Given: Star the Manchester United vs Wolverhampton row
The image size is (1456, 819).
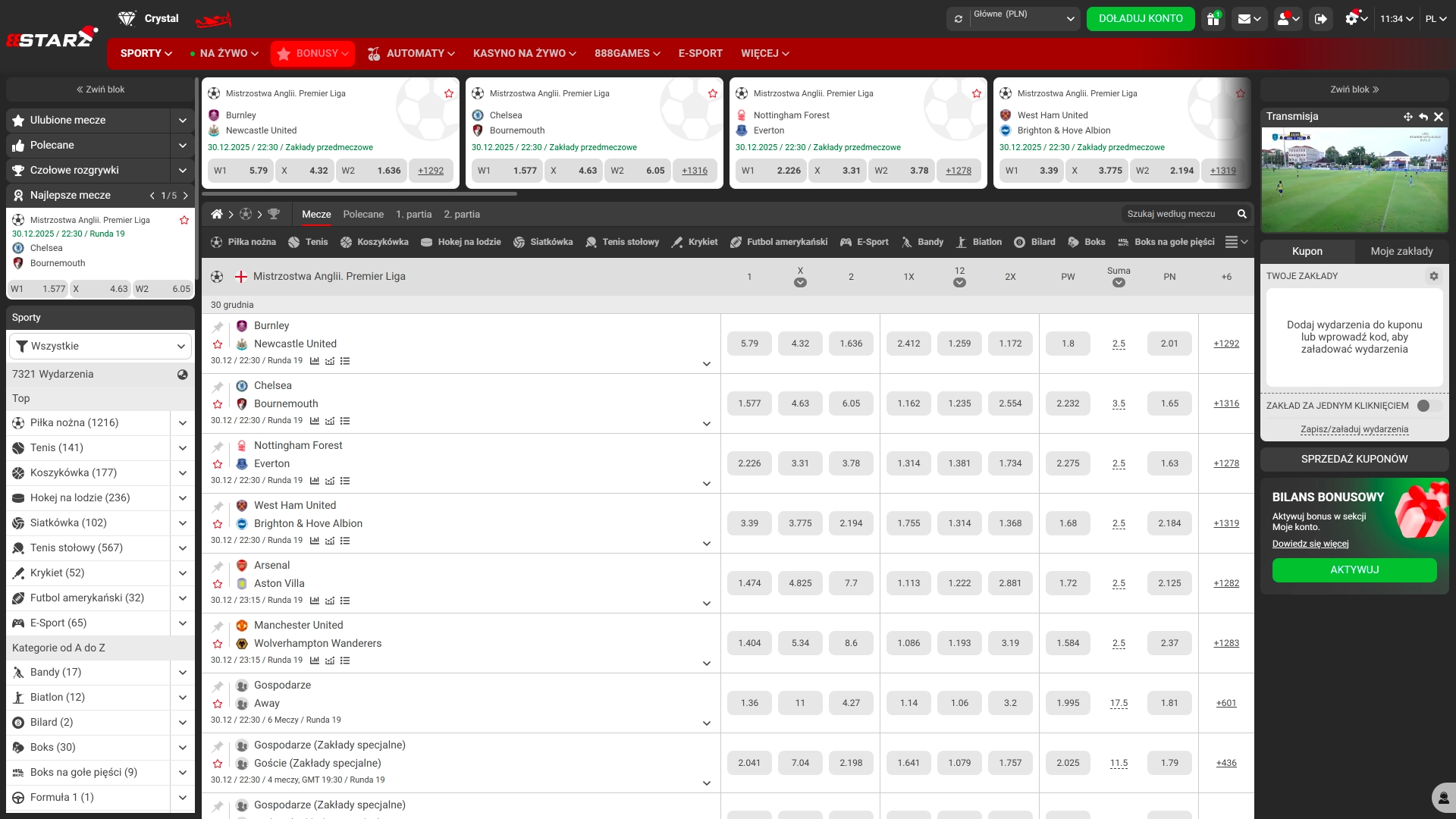Looking at the screenshot, I should (218, 644).
